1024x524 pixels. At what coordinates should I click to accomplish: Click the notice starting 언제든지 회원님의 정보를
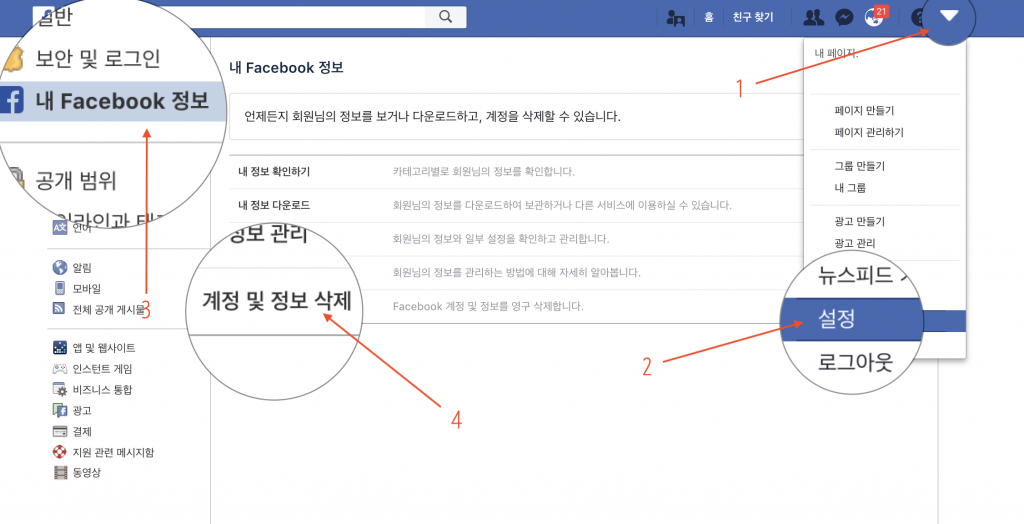coord(432,116)
